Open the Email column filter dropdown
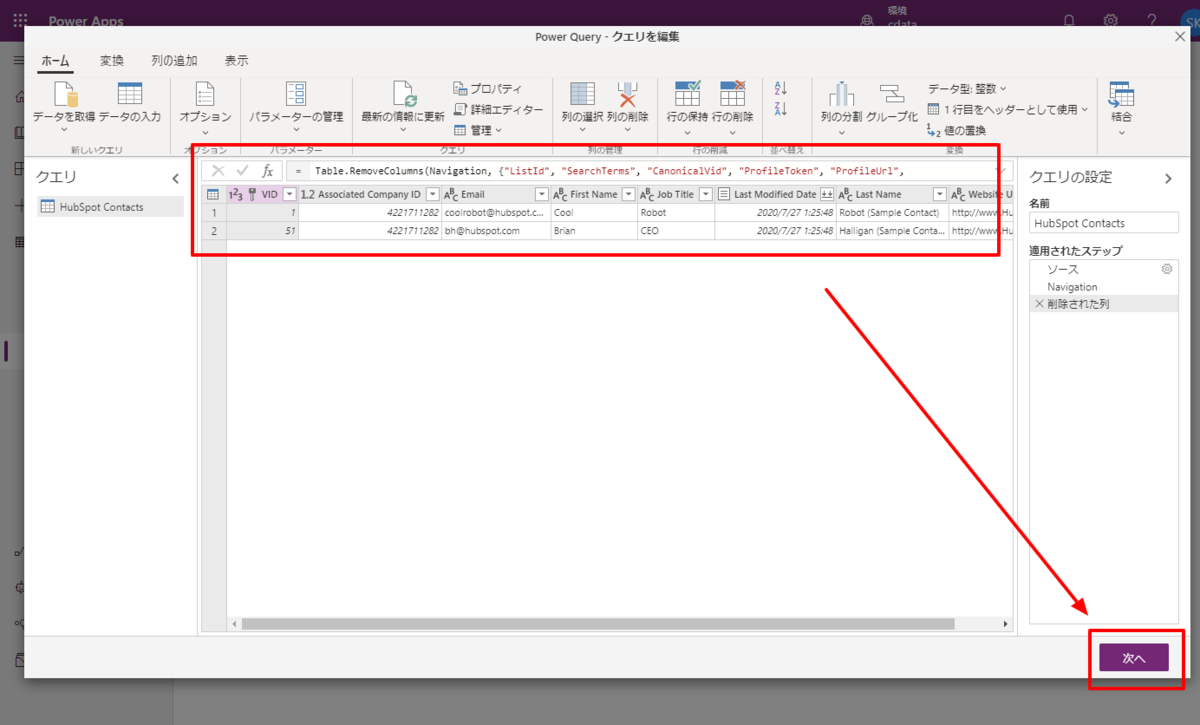This screenshot has width=1200, height=725. pos(542,194)
